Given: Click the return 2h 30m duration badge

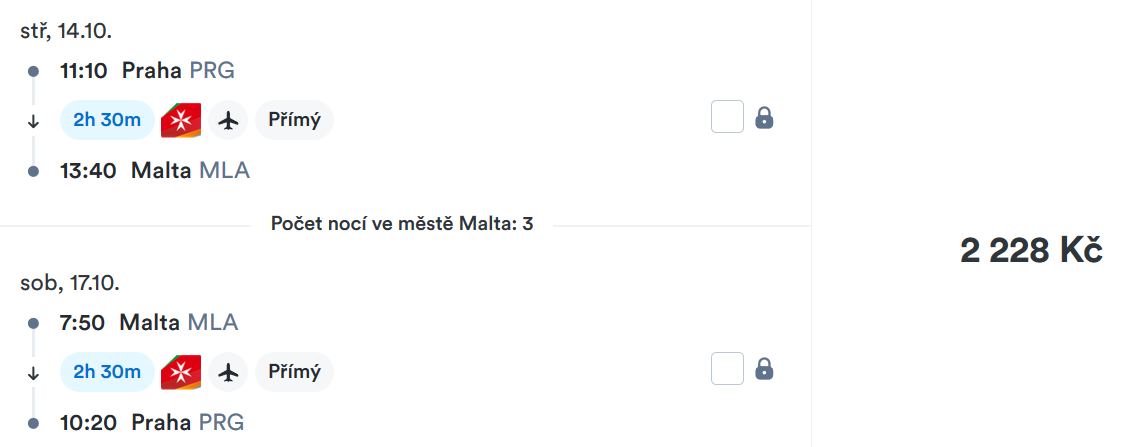Looking at the screenshot, I should [107, 372].
